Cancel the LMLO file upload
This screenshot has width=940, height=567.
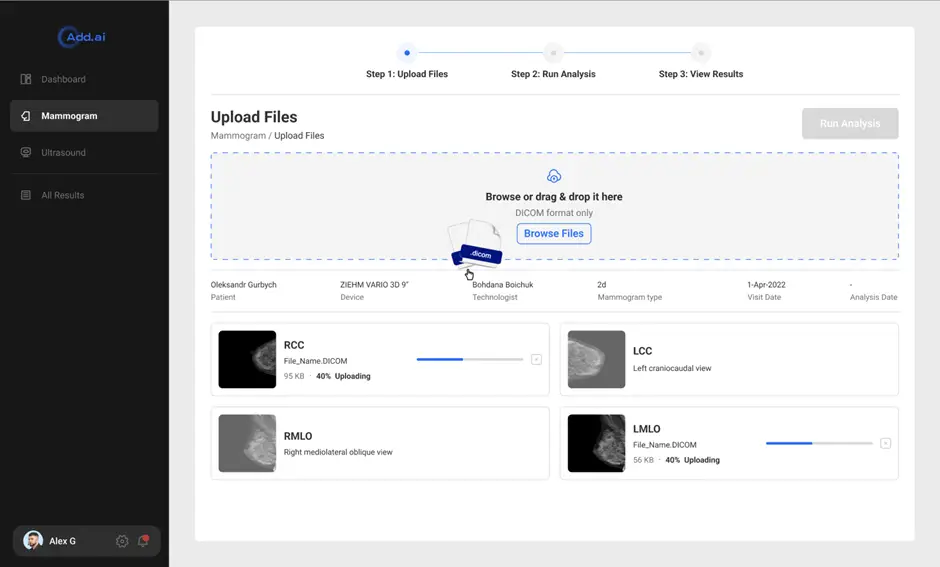(885, 443)
